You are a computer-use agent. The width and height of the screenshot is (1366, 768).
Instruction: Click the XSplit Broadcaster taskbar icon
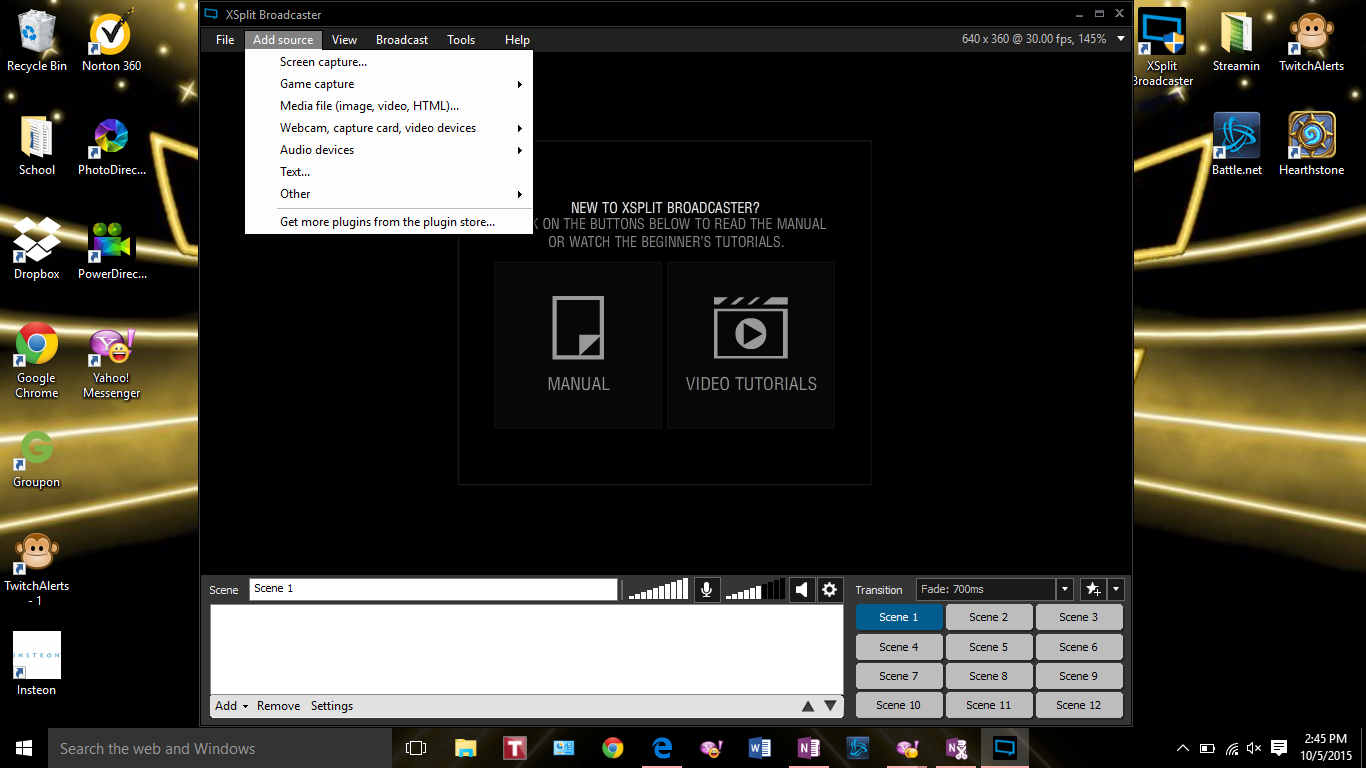pyautogui.click(x=1006, y=747)
